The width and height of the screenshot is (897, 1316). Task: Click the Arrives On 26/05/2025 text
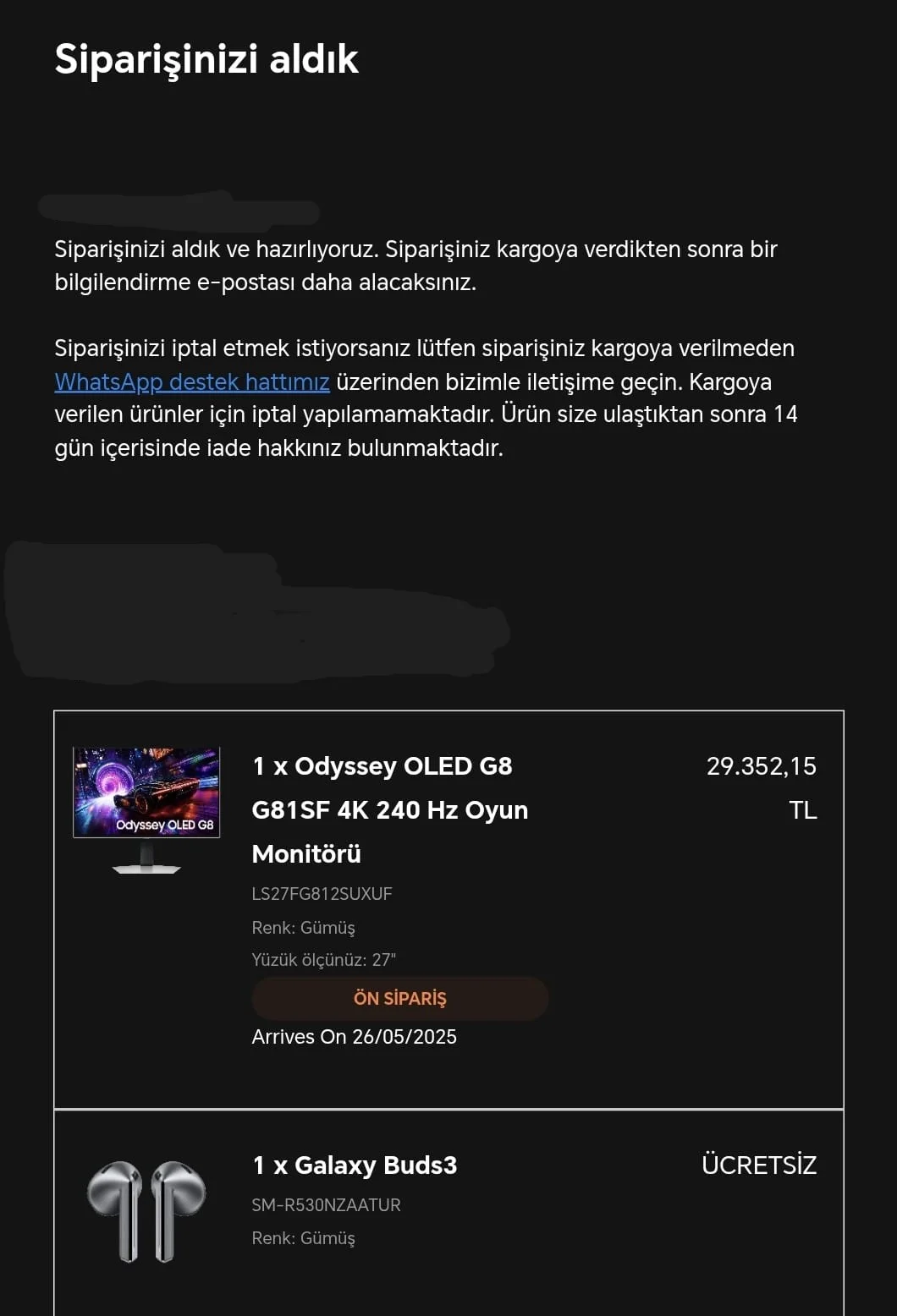[355, 1037]
